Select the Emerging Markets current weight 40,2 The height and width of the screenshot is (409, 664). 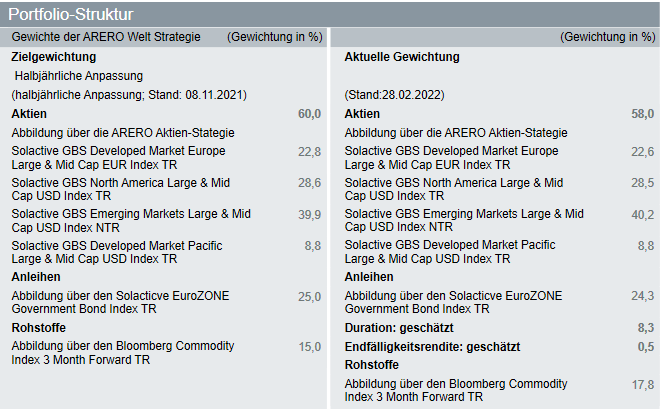coord(643,215)
